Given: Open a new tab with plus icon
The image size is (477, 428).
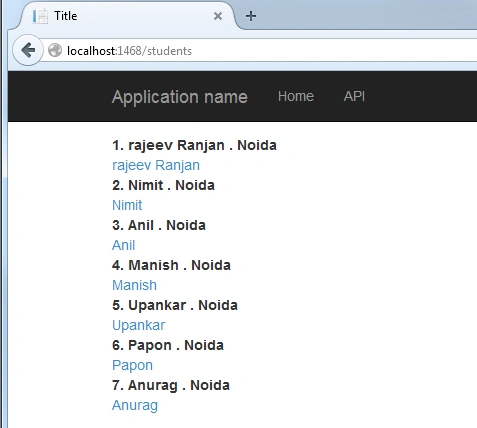Looking at the screenshot, I should pos(251,16).
